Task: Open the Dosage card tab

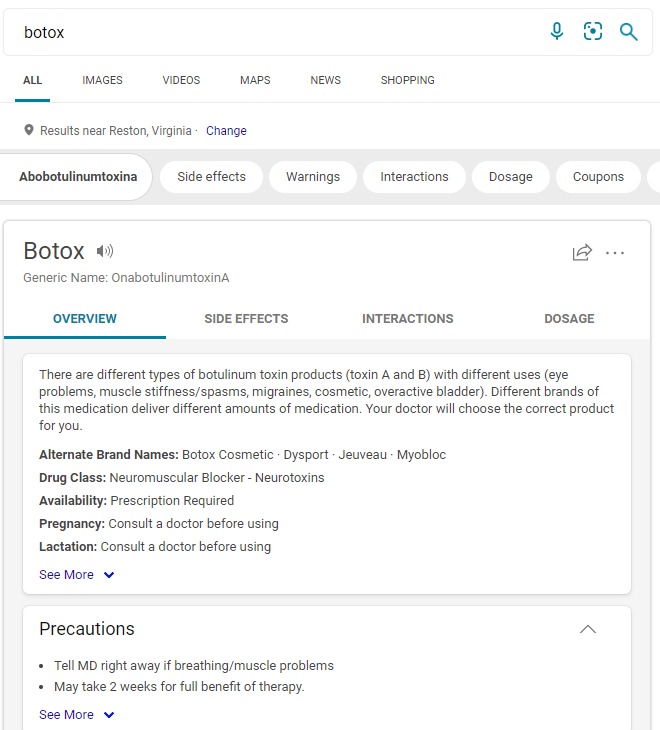Action: [x=569, y=319]
